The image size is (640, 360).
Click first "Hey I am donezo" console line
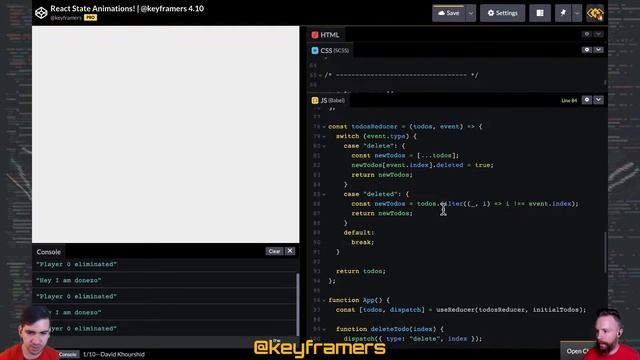click(x=69, y=280)
